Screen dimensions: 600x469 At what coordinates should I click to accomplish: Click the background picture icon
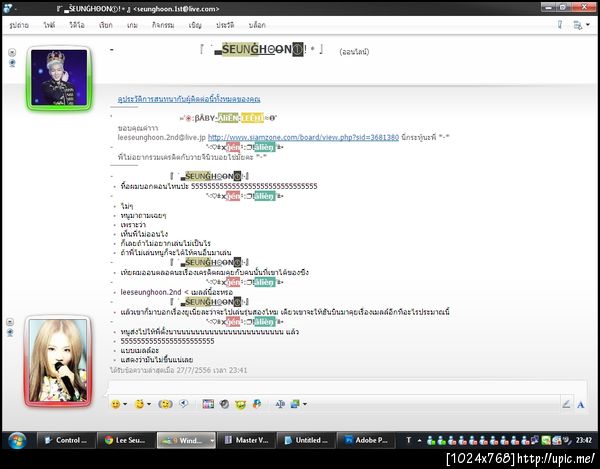[x=295, y=404]
